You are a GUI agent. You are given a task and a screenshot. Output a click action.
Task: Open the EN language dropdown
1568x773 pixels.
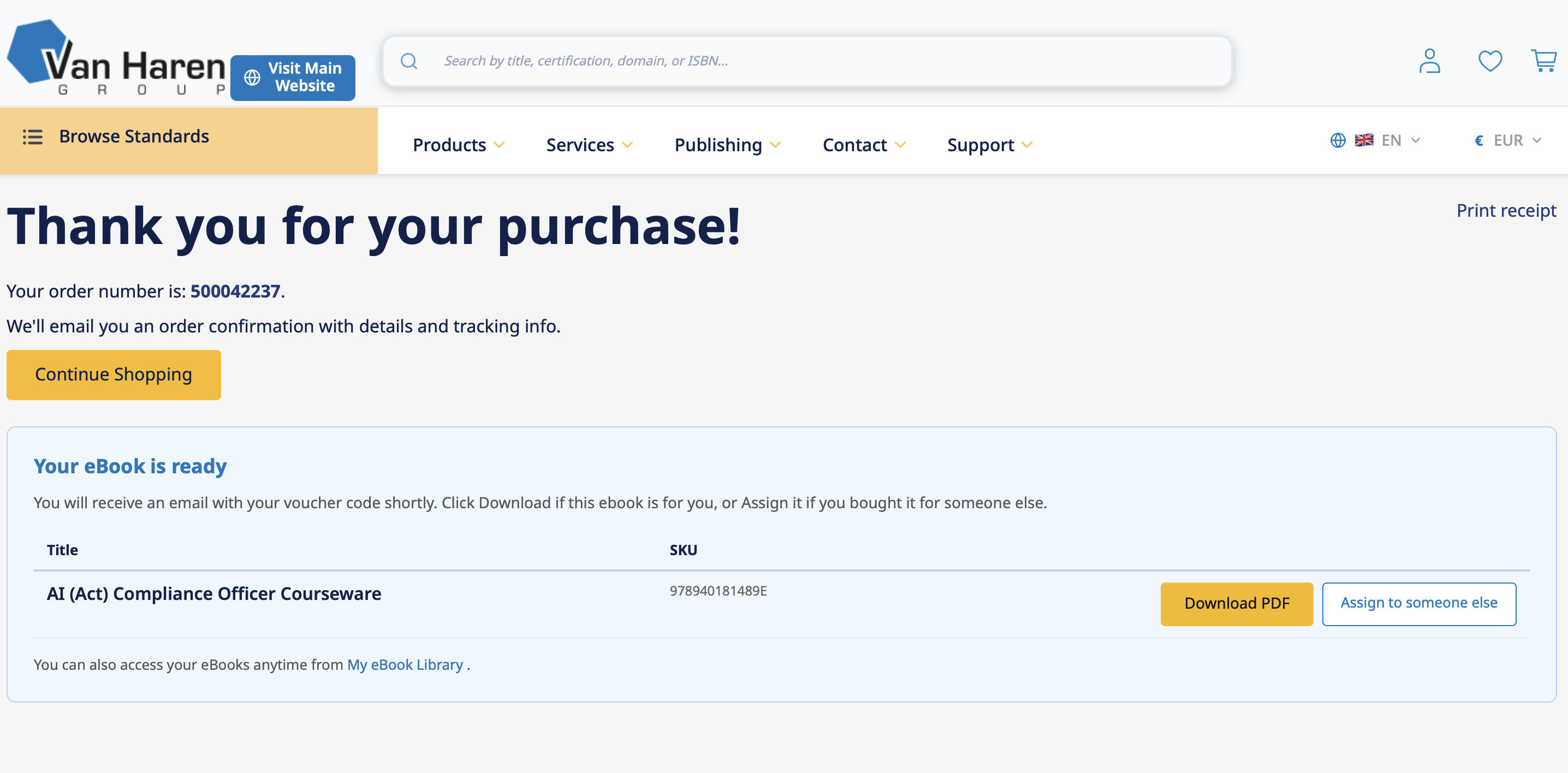[1375, 141]
